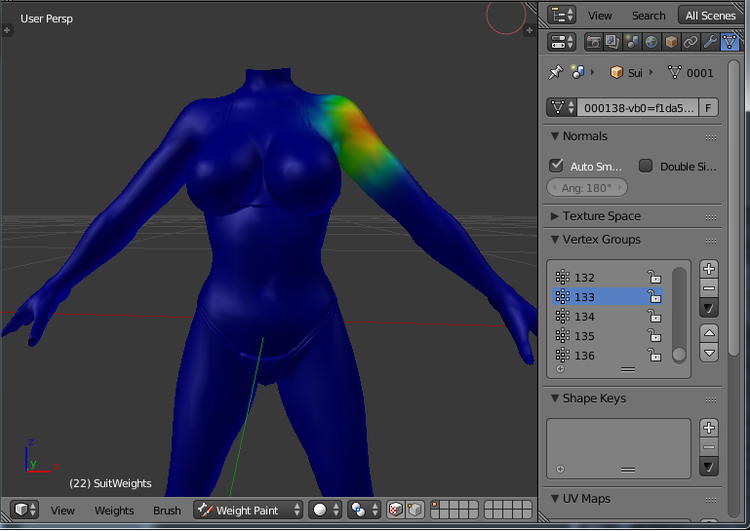Switch to the Scene properties tab
The image size is (750, 531).
pos(632,42)
